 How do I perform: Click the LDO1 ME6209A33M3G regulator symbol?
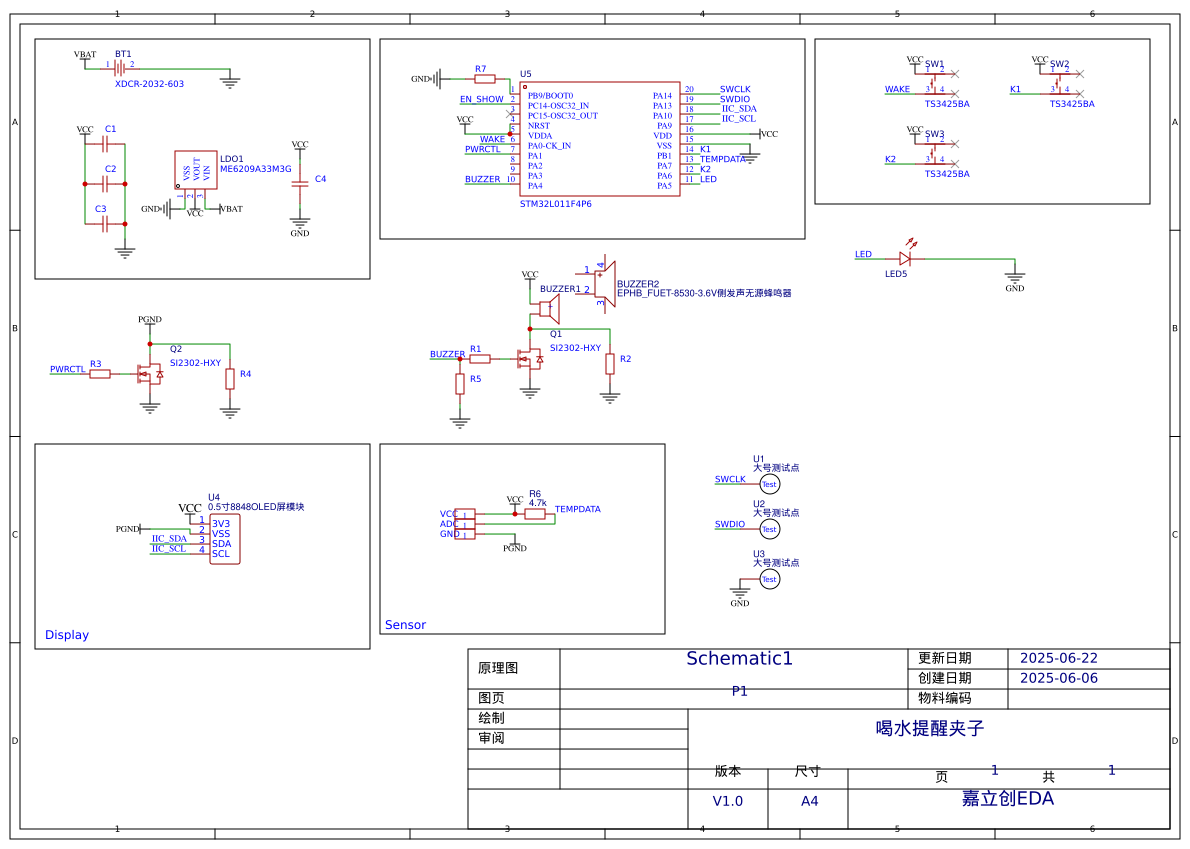click(196, 169)
